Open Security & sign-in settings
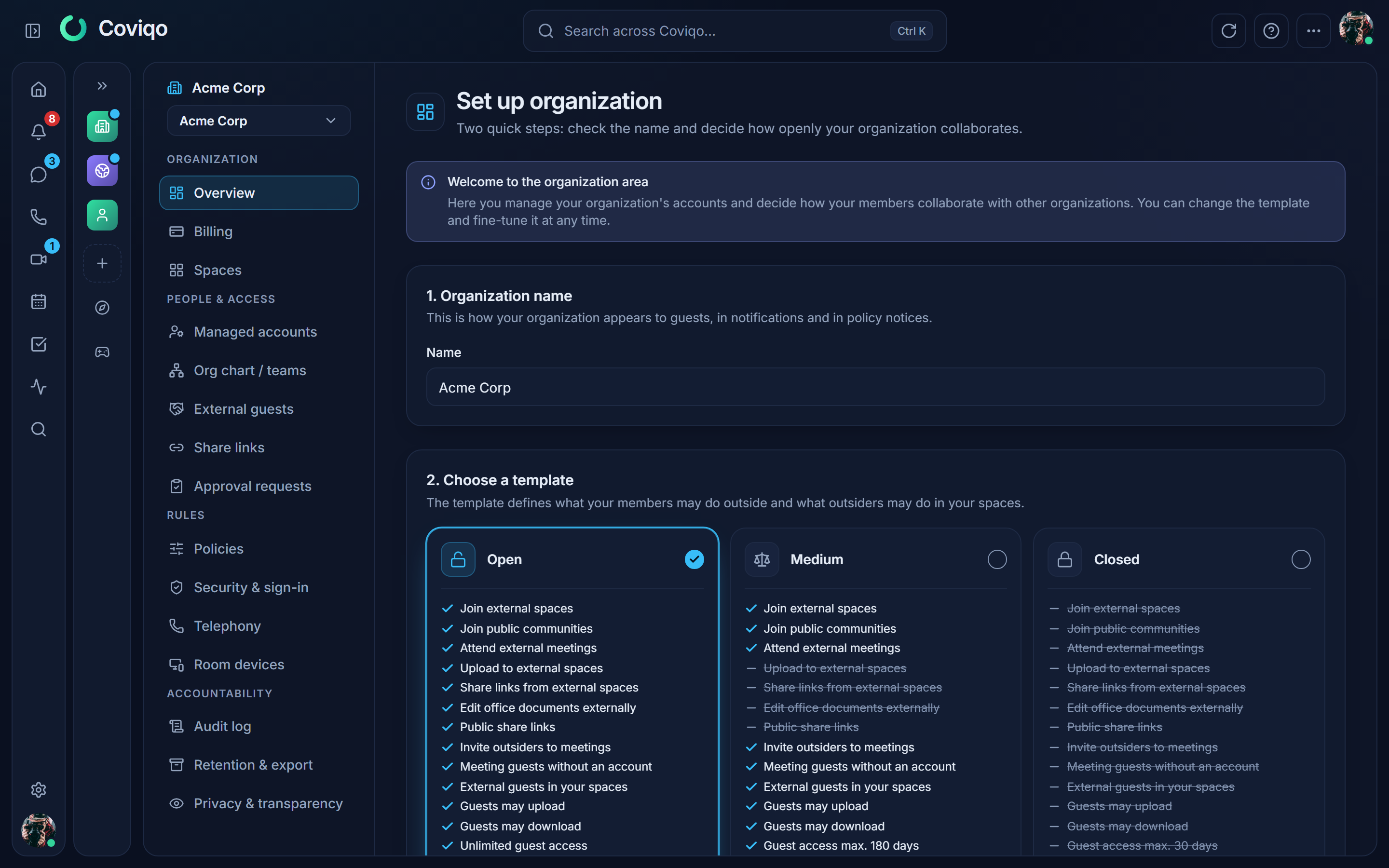The width and height of the screenshot is (1389, 868). tap(259, 587)
